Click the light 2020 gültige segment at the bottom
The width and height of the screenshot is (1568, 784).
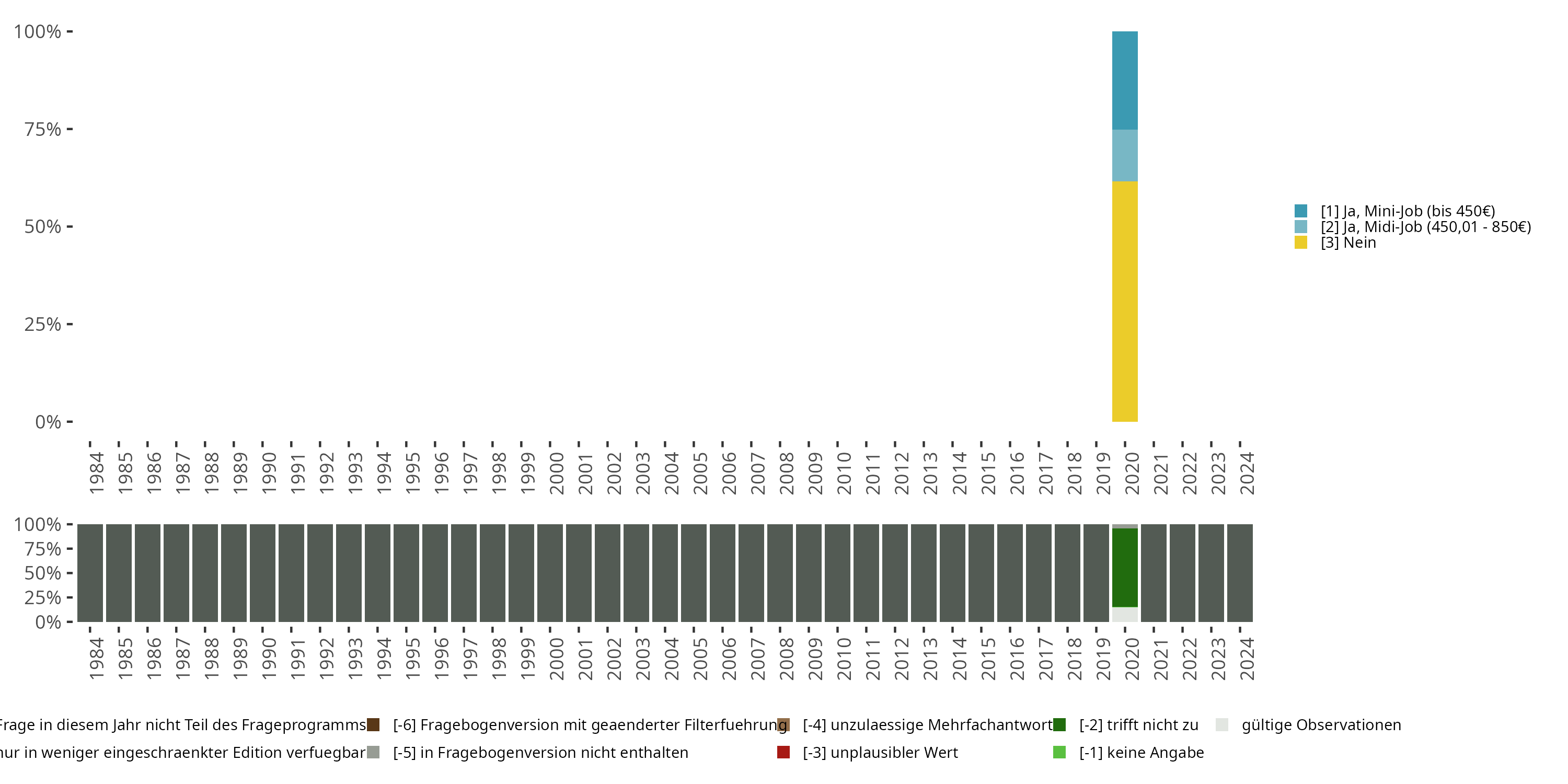tap(1124, 614)
